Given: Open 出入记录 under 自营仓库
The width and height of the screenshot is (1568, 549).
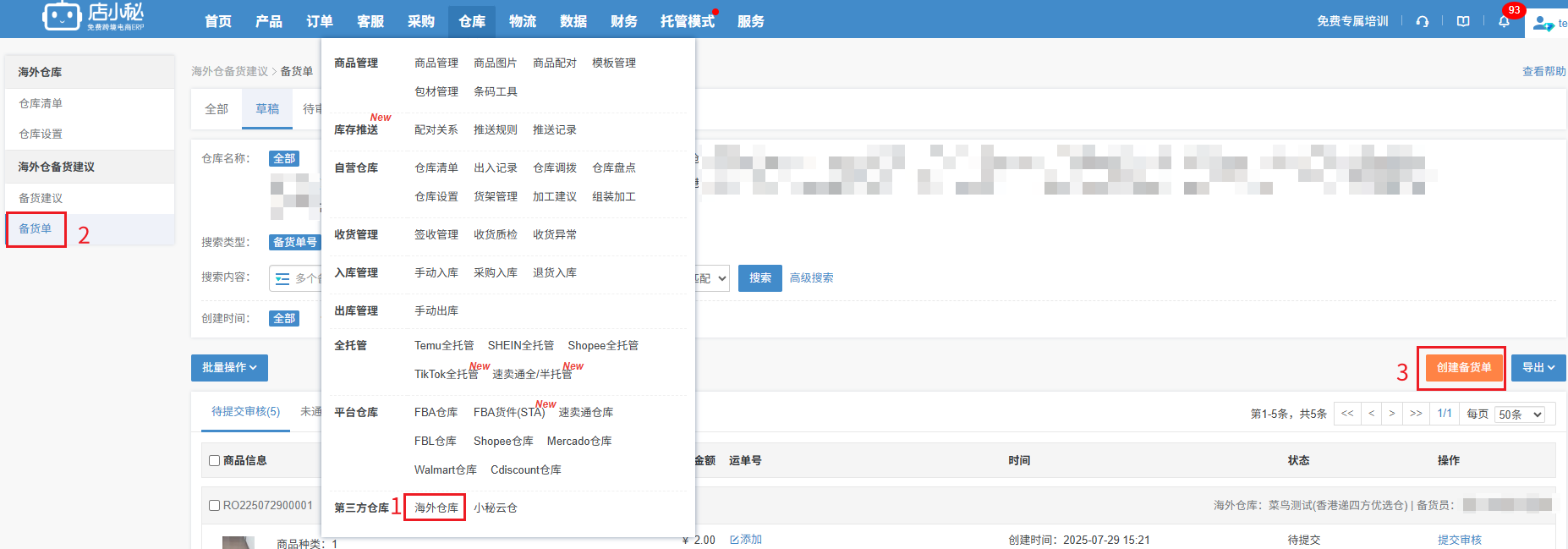Looking at the screenshot, I should click(496, 167).
